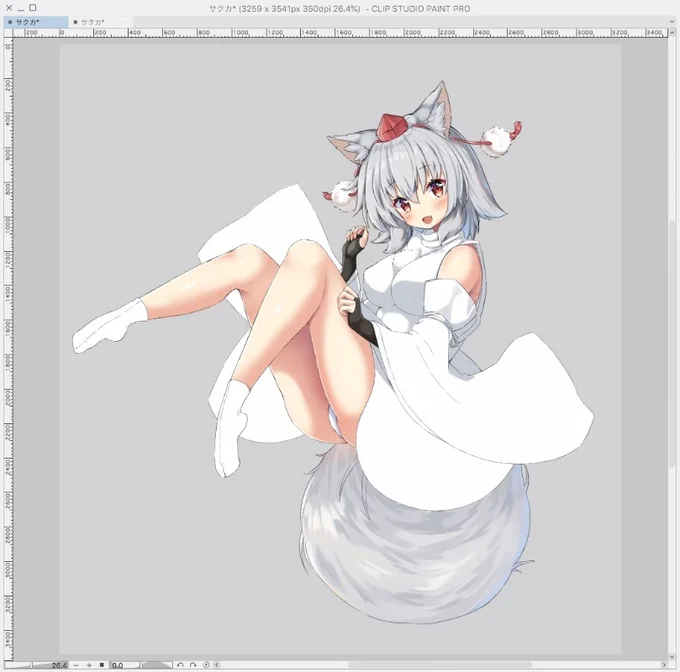Click the reset rotation circular icon

(x=206, y=665)
